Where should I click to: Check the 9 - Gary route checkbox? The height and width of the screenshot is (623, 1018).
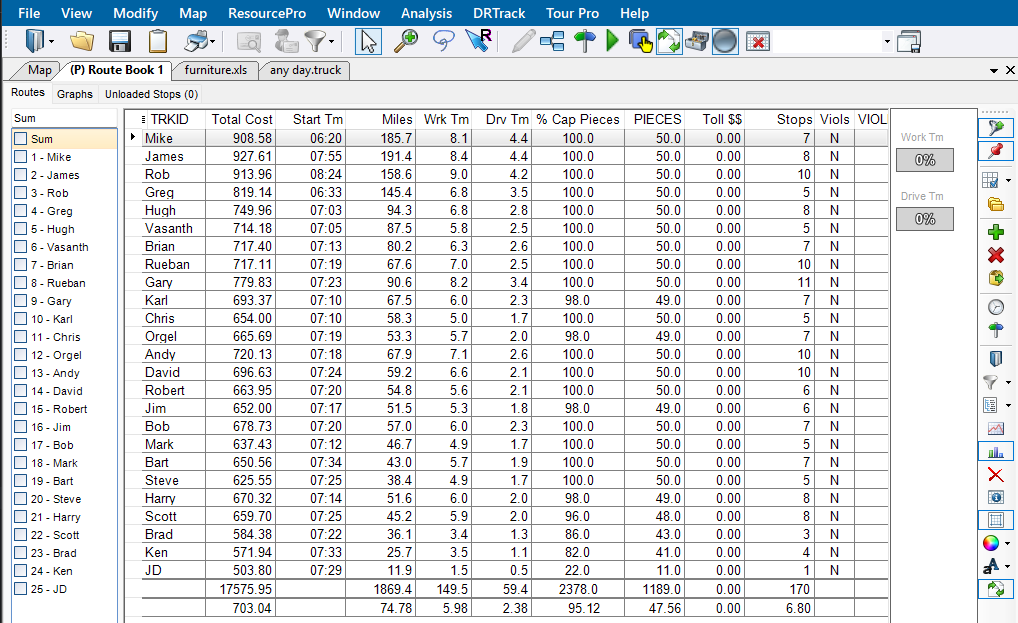(20, 301)
